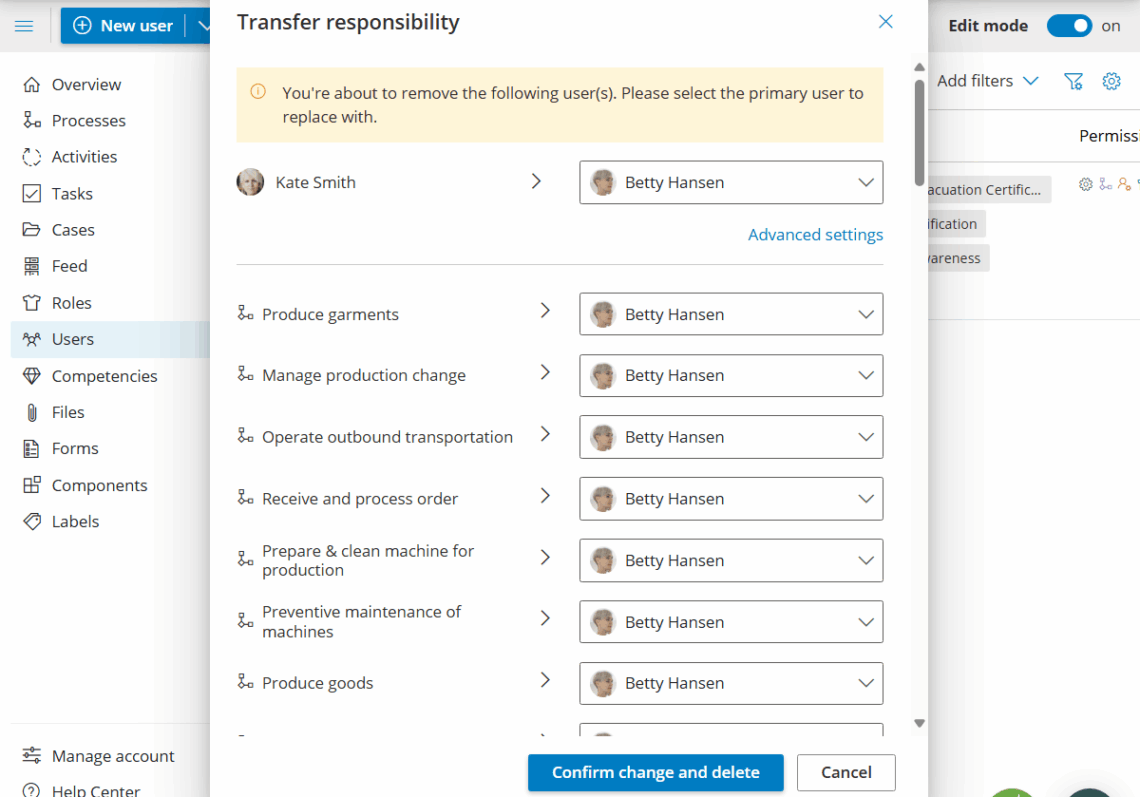Expand the Add filters dropdown
The image size is (1140, 797).
(x=987, y=81)
